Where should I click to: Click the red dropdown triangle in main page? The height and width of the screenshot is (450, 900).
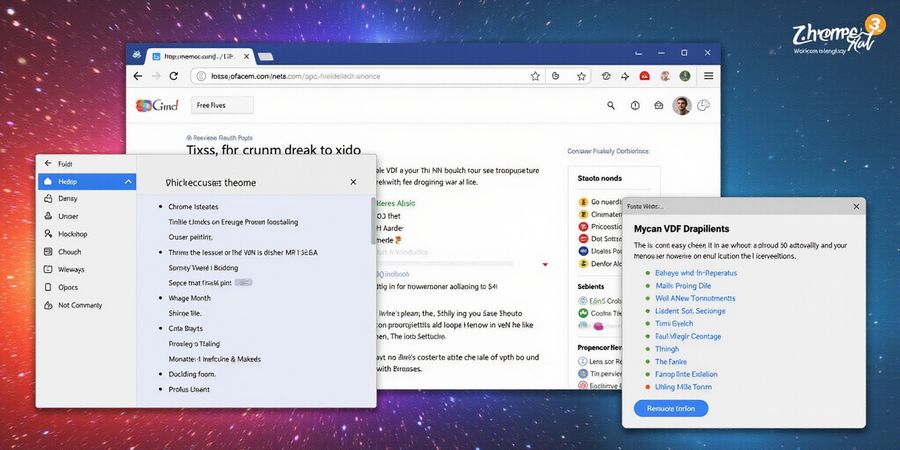coord(545,265)
